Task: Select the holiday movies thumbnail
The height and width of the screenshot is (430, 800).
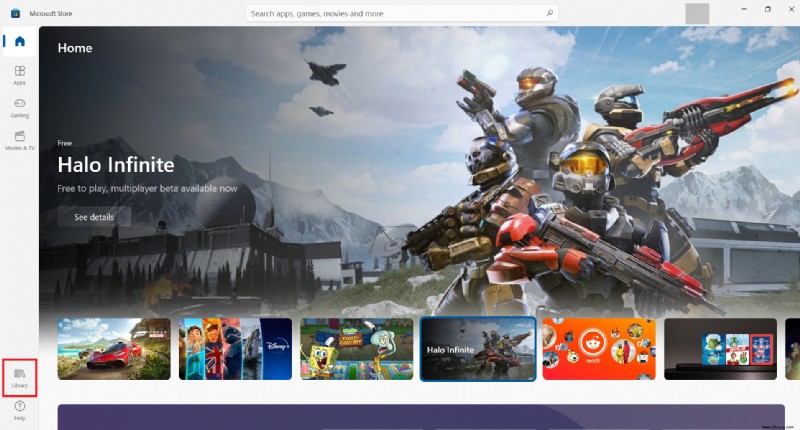Action: click(x=720, y=349)
